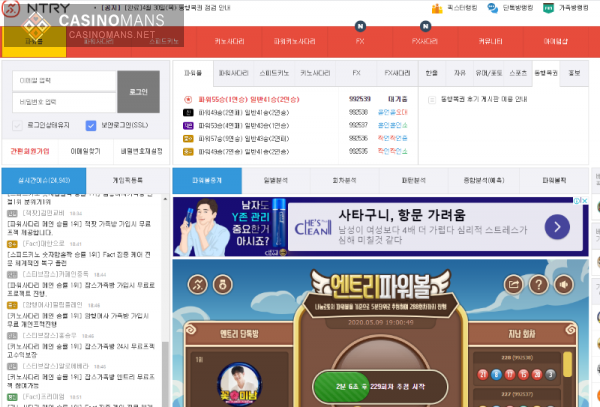Open 동행복권 후기 게시판 notice link
The height and width of the screenshot is (407, 600).
(x=484, y=99)
